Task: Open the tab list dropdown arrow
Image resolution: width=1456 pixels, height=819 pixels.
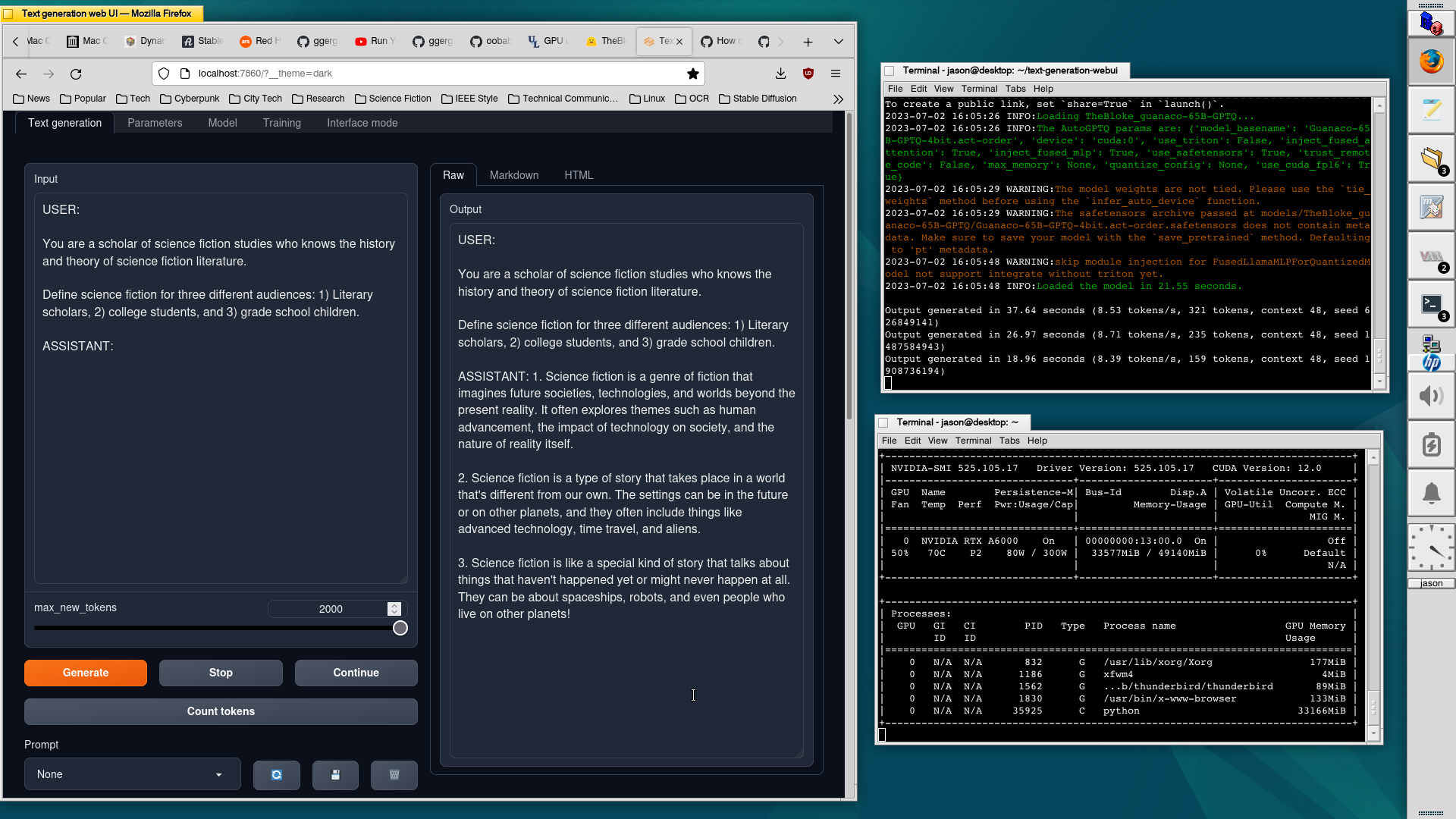Action: click(x=838, y=42)
